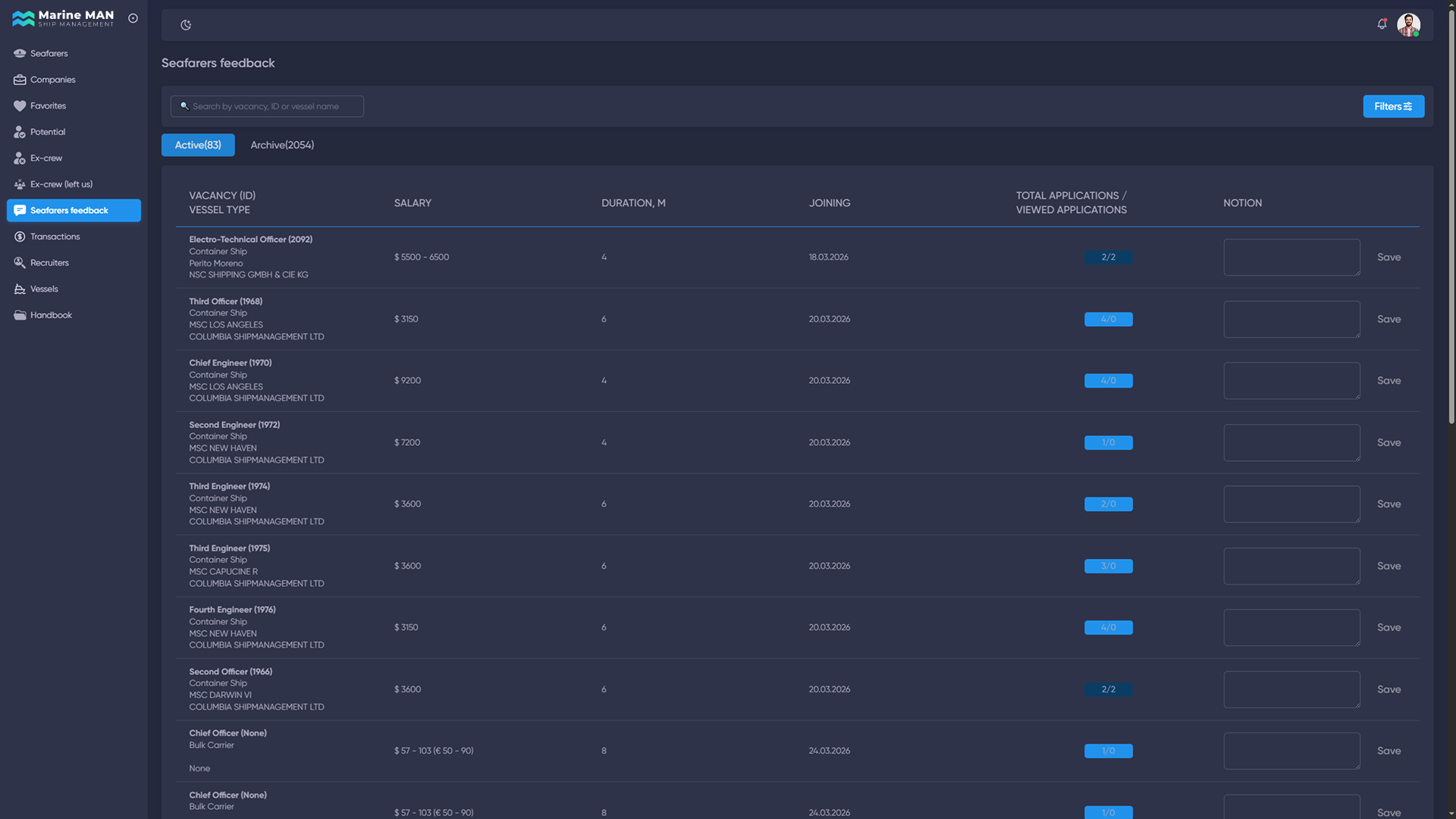Open the notifications bell
The height and width of the screenshot is (819, 1456).
coord(1382,24)
